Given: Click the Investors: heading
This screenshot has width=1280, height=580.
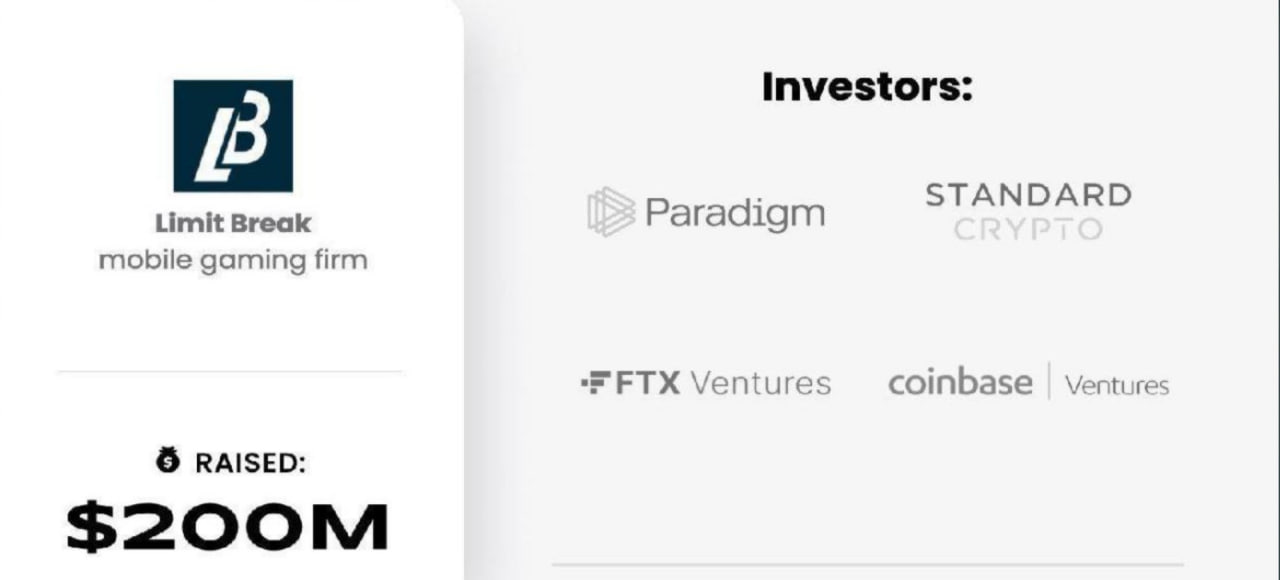Looking at the screenshot, I should pos(867,87).
